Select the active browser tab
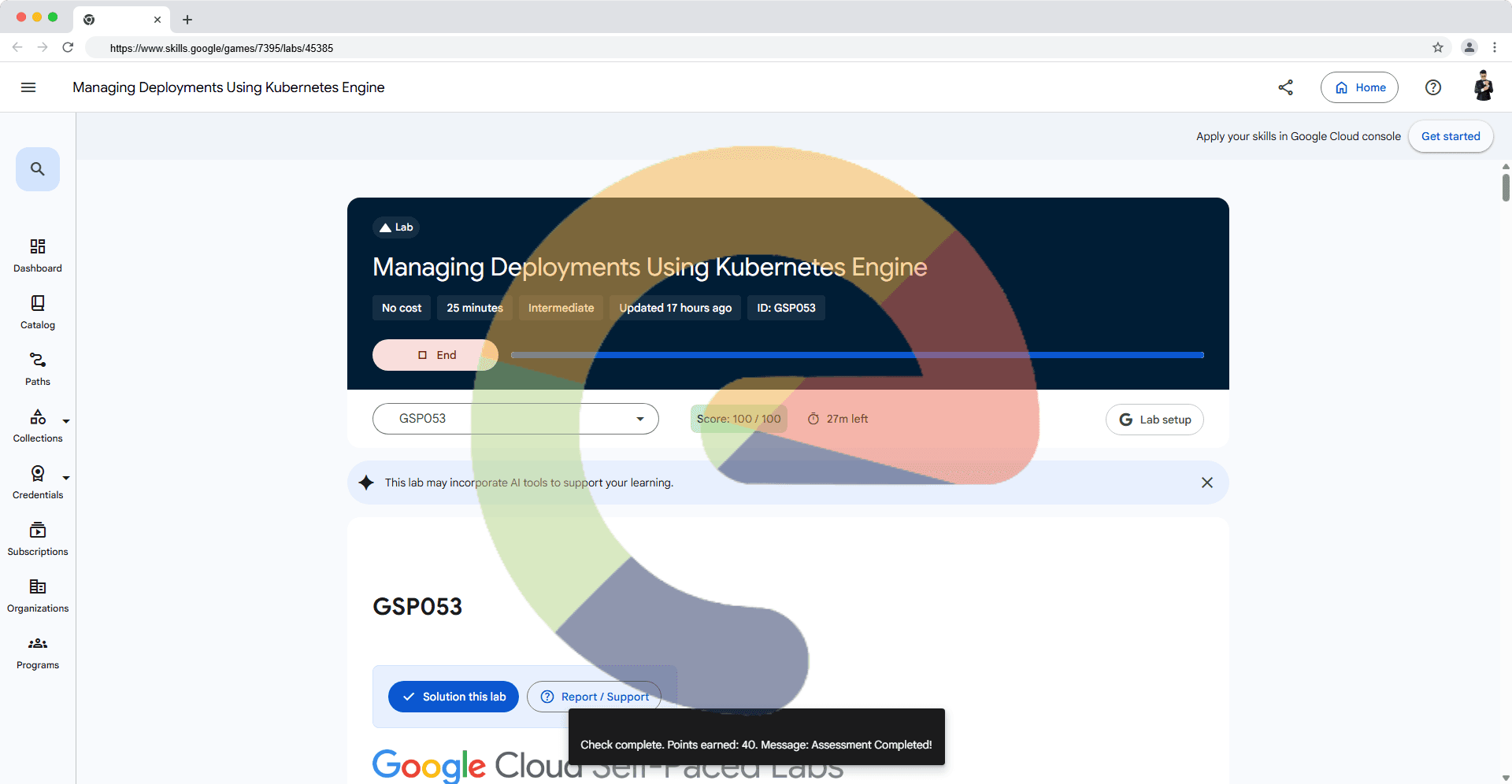 click(x=121, y=20)
